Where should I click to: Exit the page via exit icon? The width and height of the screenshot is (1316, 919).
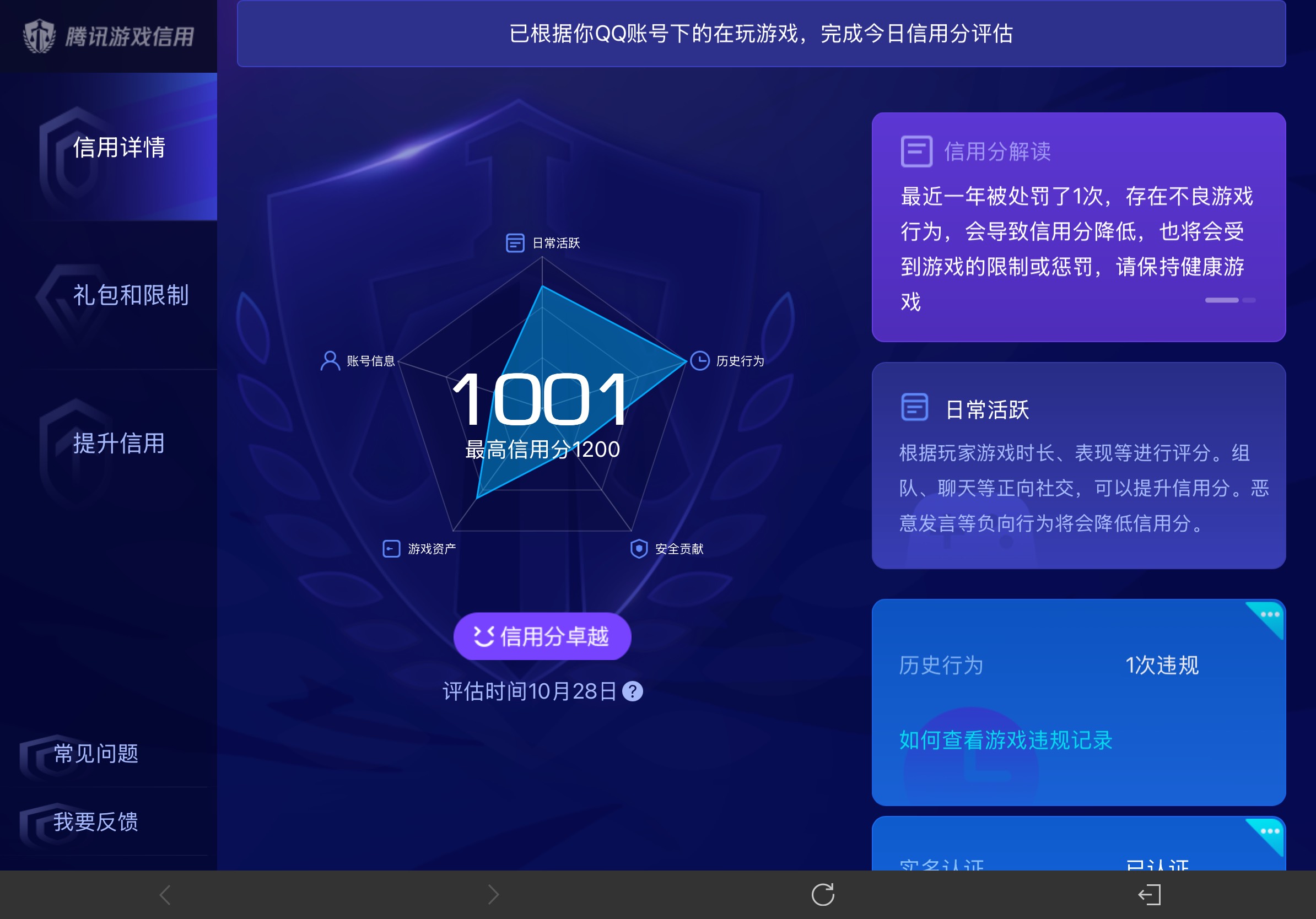tap(1150, 895)
